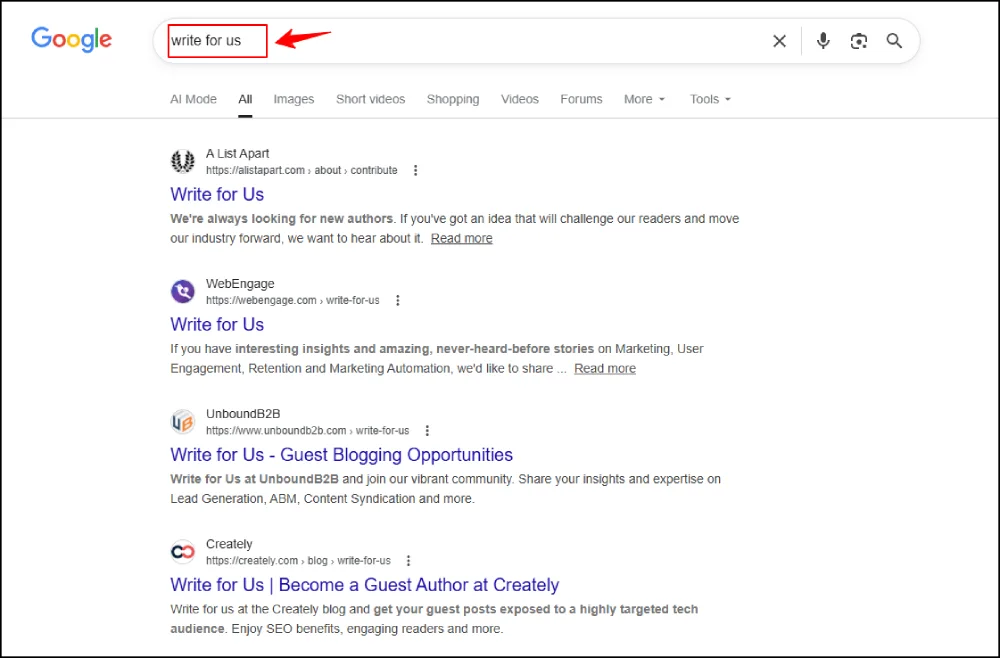The image size is (1000, 658).
Task: Open Google Lens image search icon
Action: (x=858, y=41)
